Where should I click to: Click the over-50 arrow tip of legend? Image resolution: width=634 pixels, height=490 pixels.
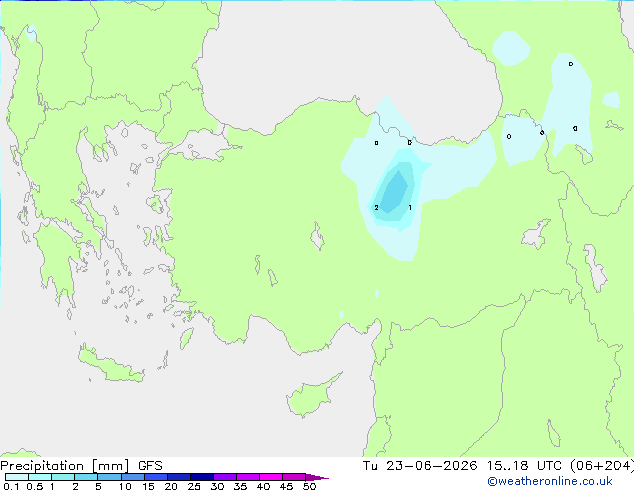point(317,478)
